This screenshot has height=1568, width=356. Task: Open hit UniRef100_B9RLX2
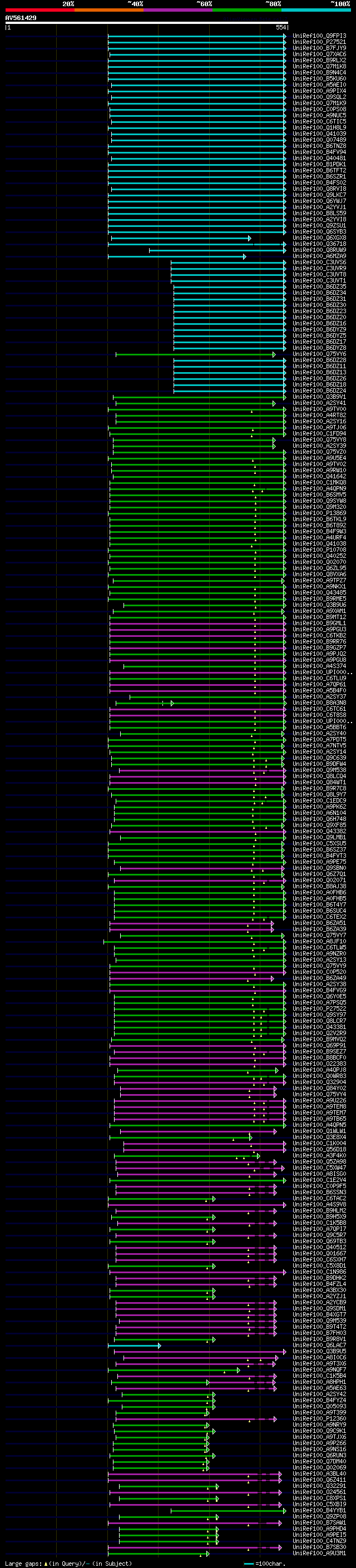319,60
